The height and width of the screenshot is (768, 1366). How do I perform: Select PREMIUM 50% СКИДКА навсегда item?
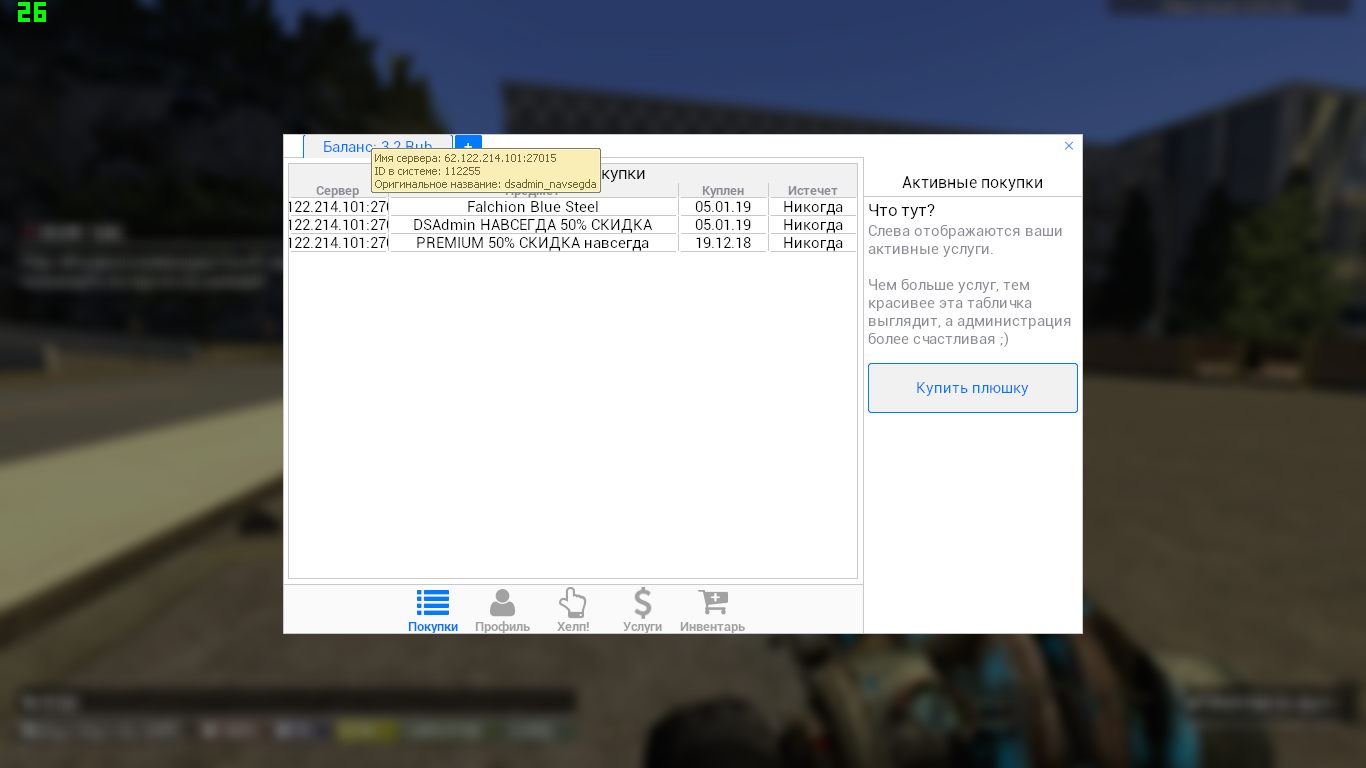click(x=532, y=243)
